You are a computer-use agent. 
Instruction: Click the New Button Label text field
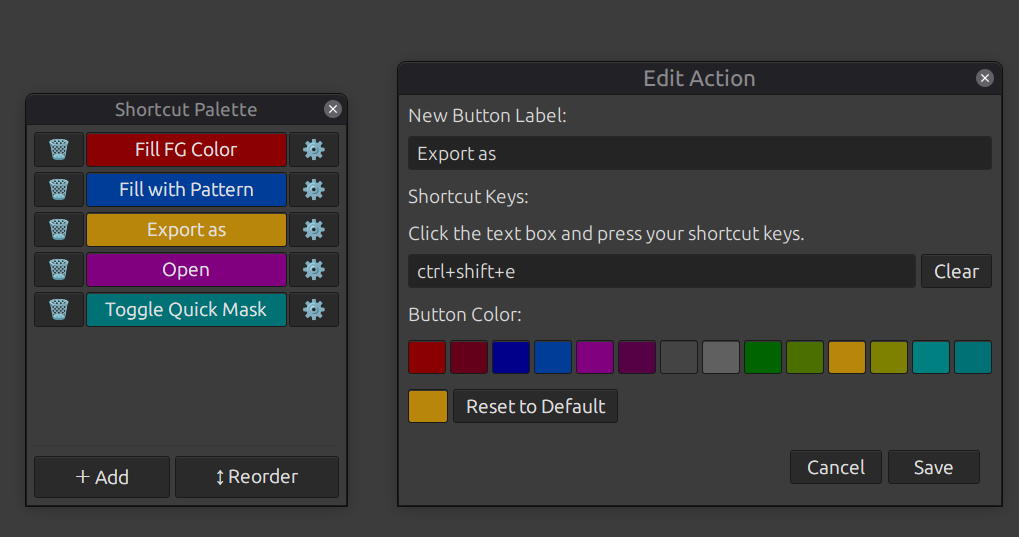click(x=699, y=154)
